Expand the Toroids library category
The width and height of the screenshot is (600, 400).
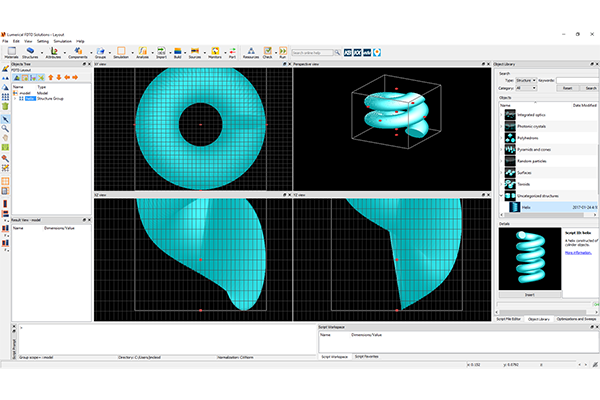pos(501,184)
